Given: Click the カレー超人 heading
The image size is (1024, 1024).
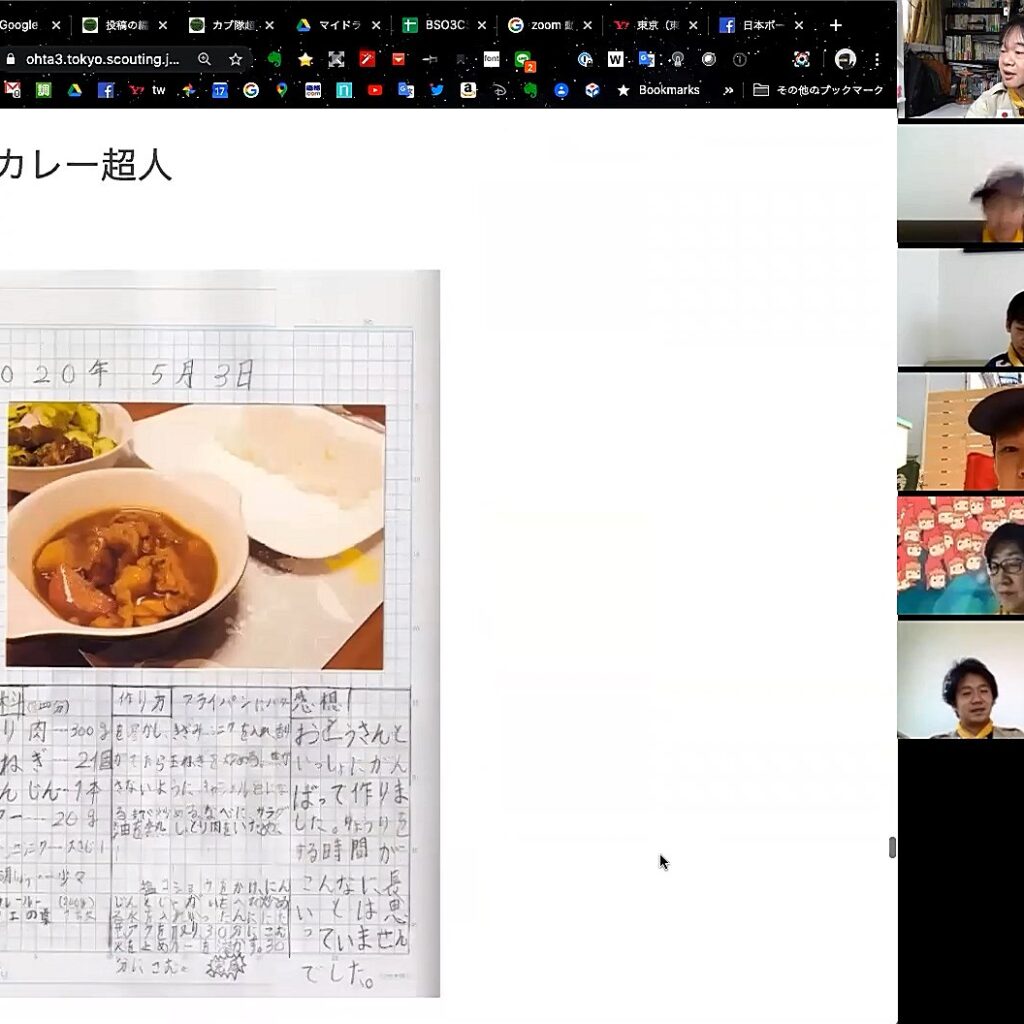Looking at the screenshot, I should point(85,165).
